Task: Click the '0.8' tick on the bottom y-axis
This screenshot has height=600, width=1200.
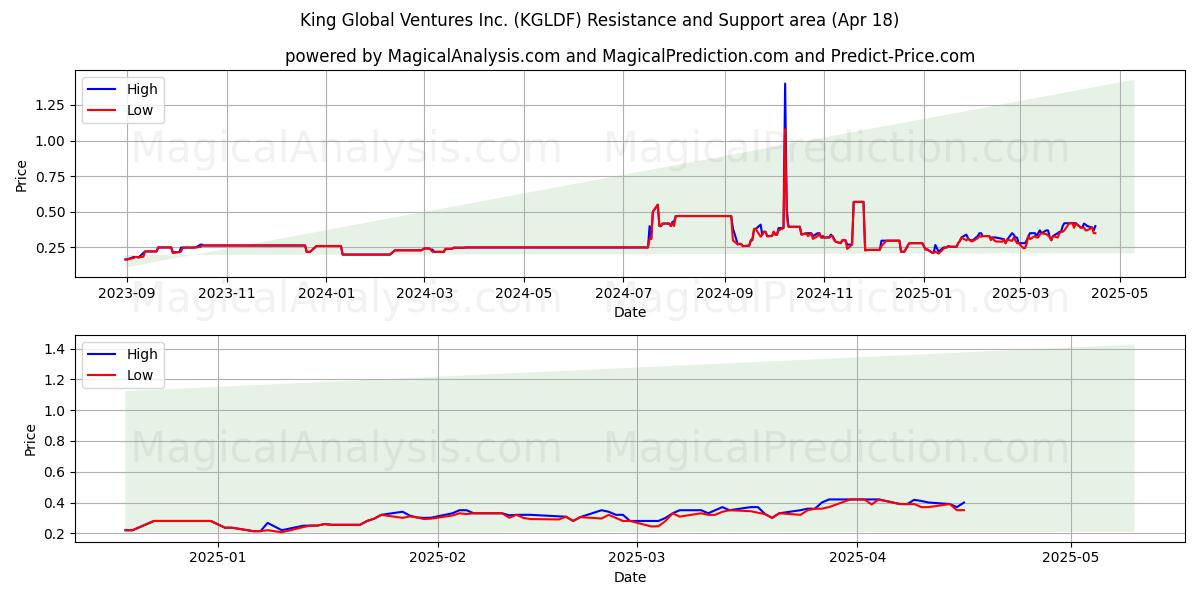Action: click(x=56, y=441)
